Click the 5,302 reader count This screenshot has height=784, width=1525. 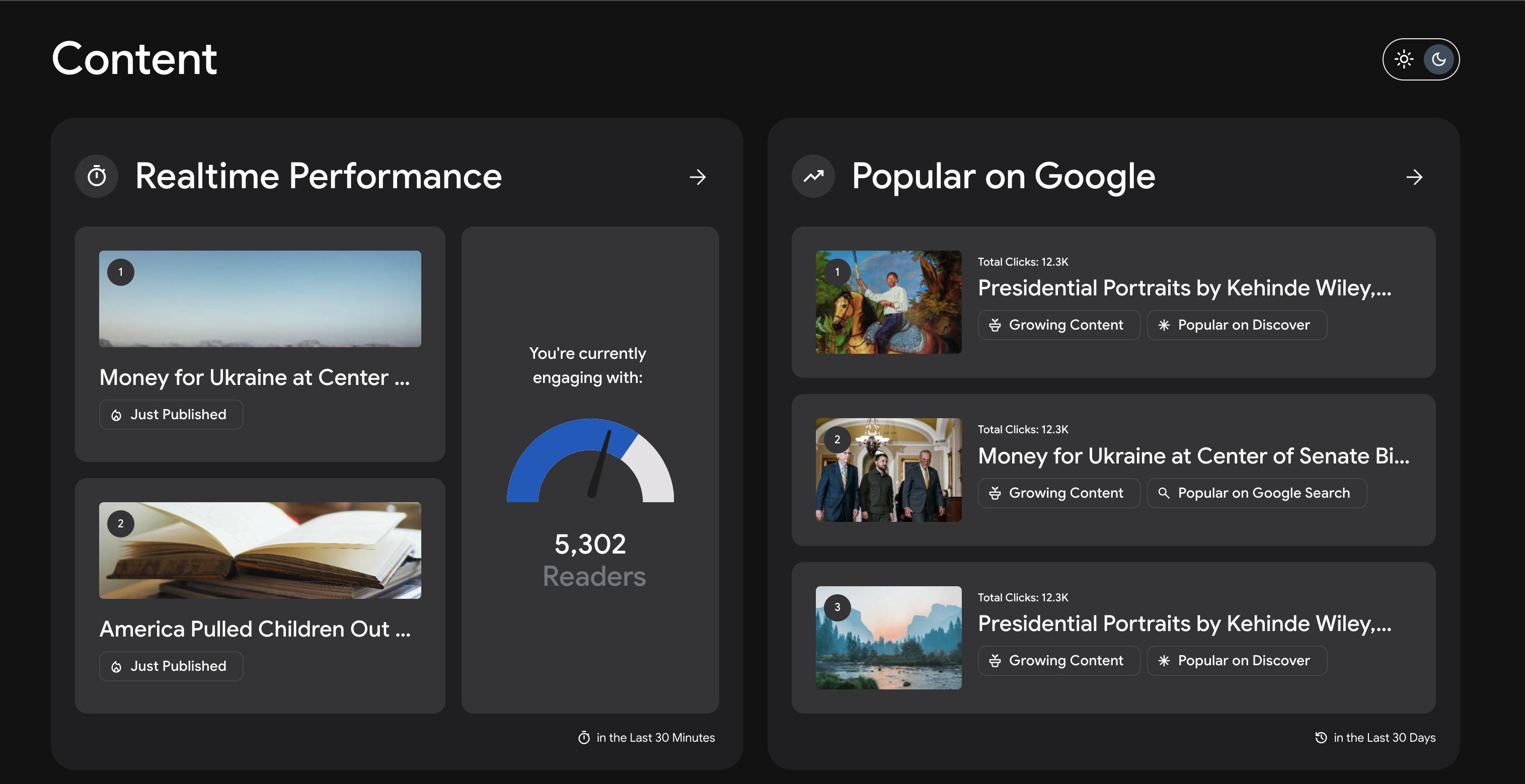pyautogui.click(x=590, y=544)
